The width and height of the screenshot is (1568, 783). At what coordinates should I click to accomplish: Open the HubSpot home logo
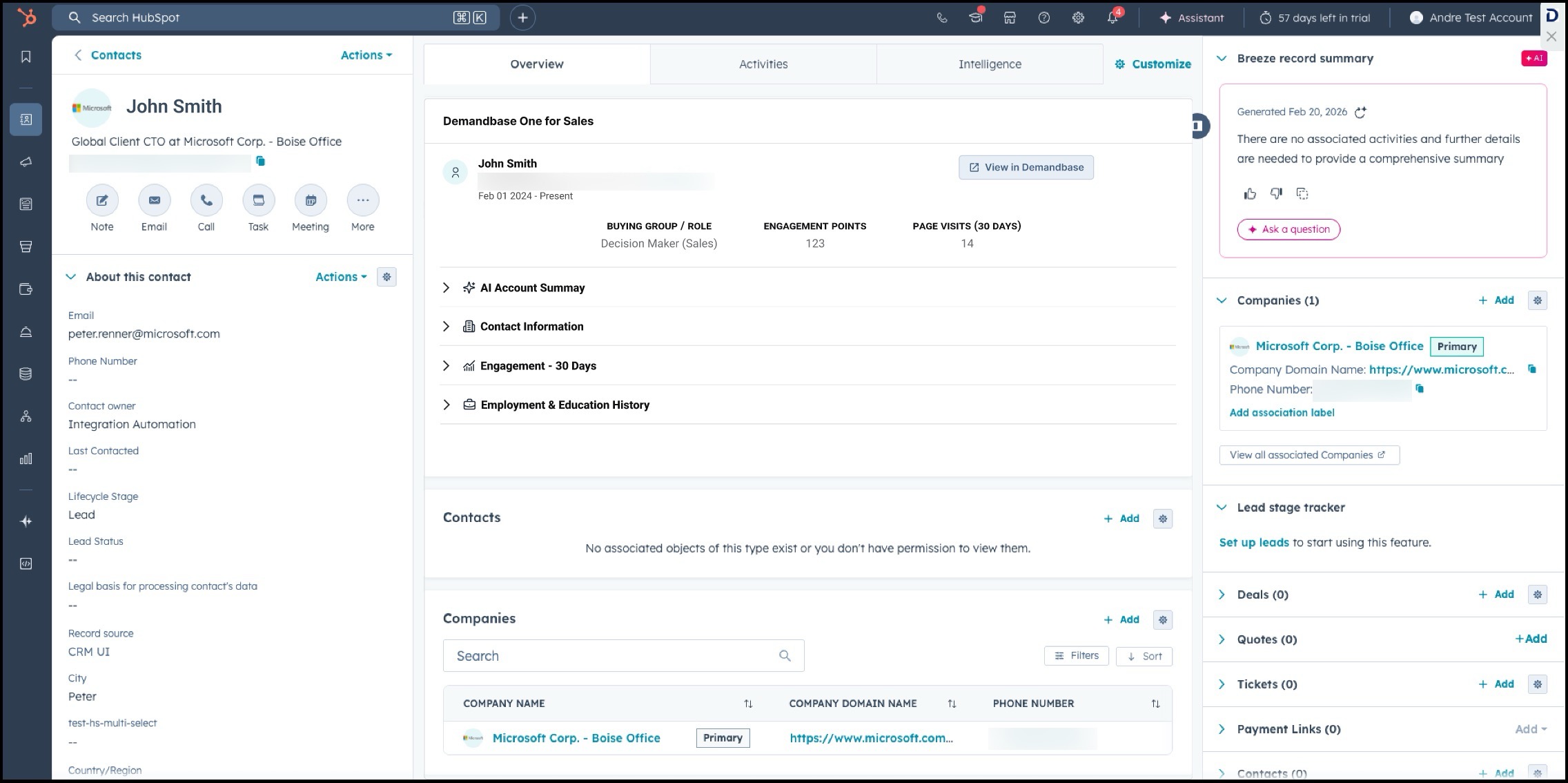point(26,17)
